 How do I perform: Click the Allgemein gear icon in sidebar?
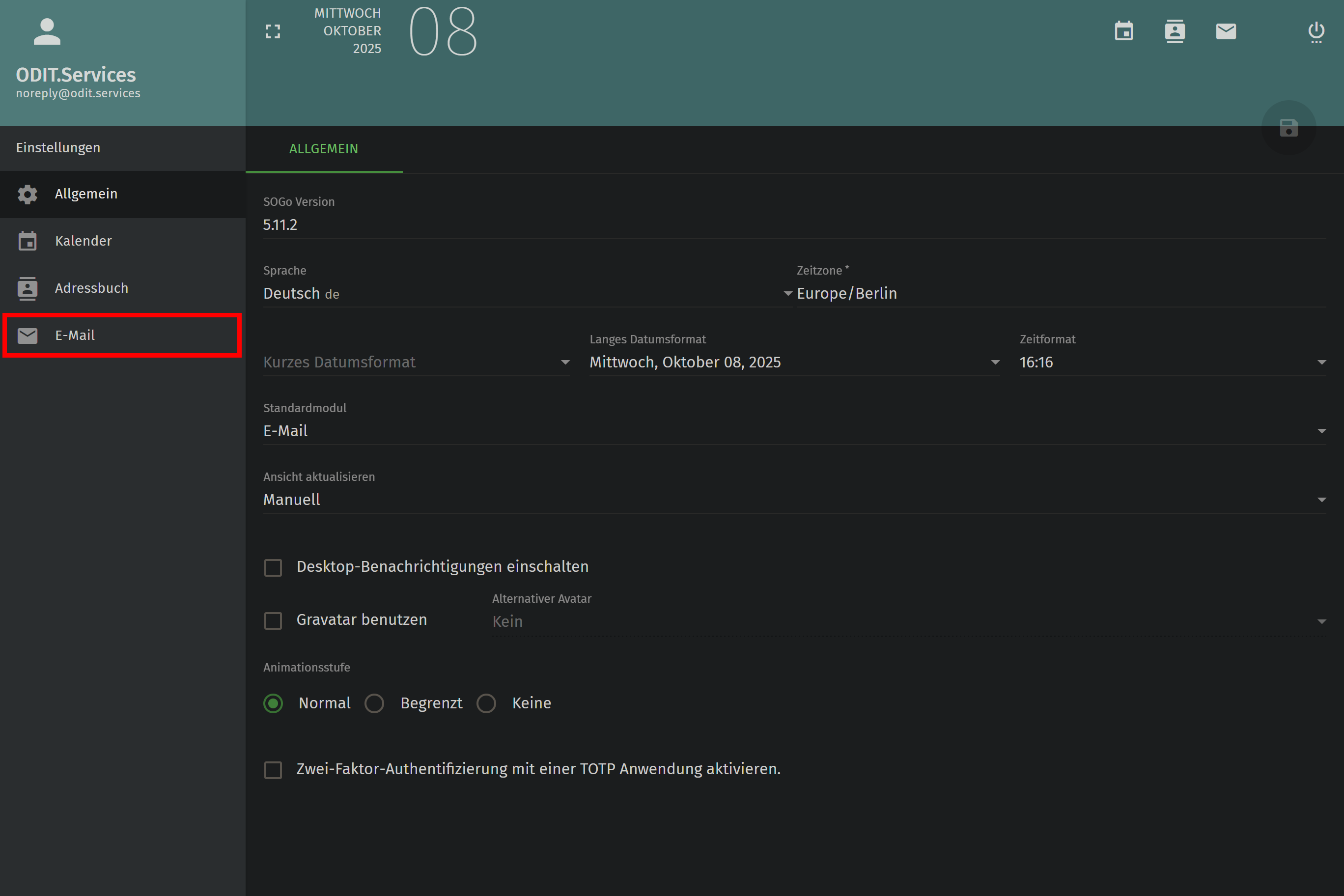click(x=28, y=195)
